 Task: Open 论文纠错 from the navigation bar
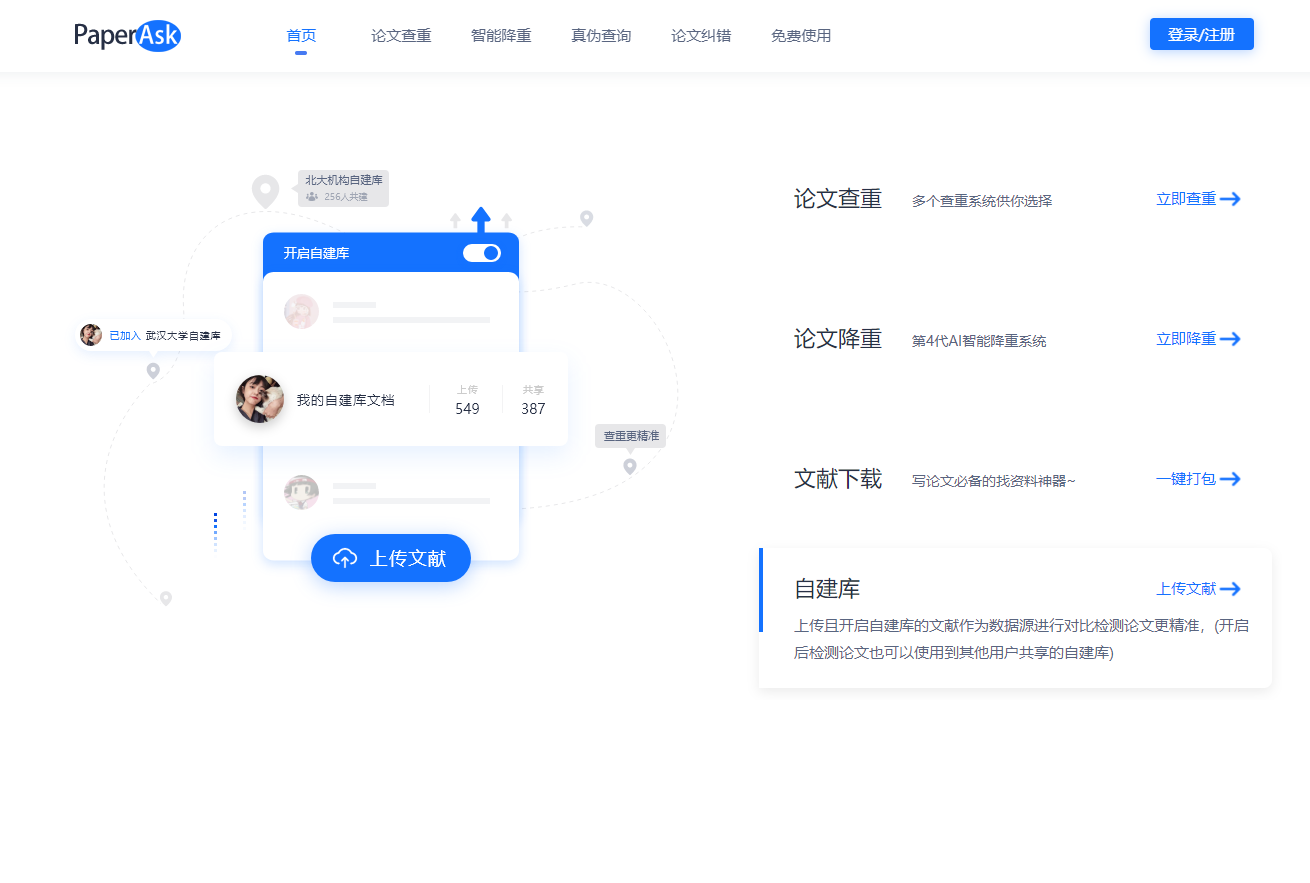click(701, 36)
